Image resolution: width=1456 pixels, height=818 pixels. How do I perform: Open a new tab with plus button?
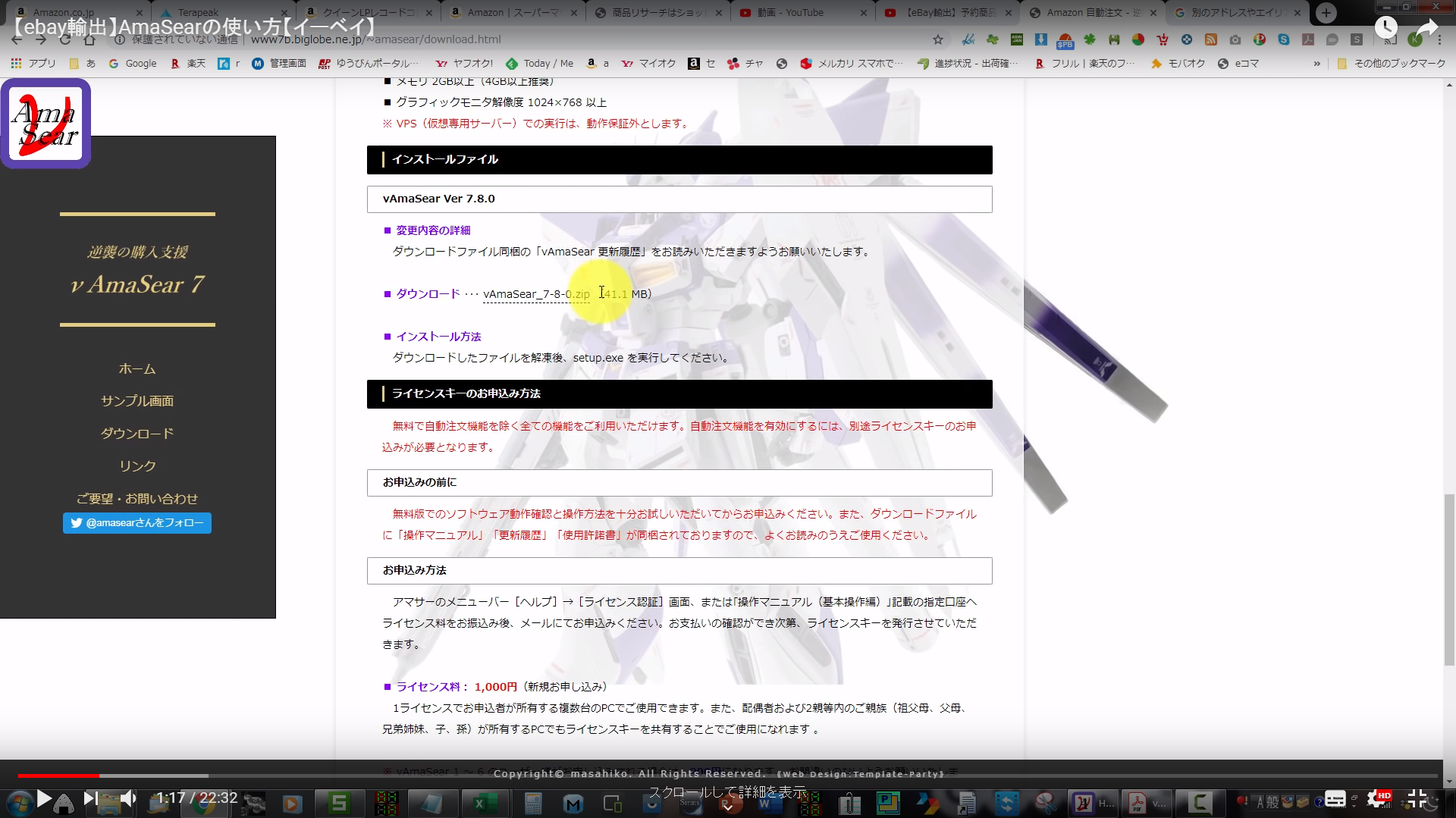tap(1326, 12)
